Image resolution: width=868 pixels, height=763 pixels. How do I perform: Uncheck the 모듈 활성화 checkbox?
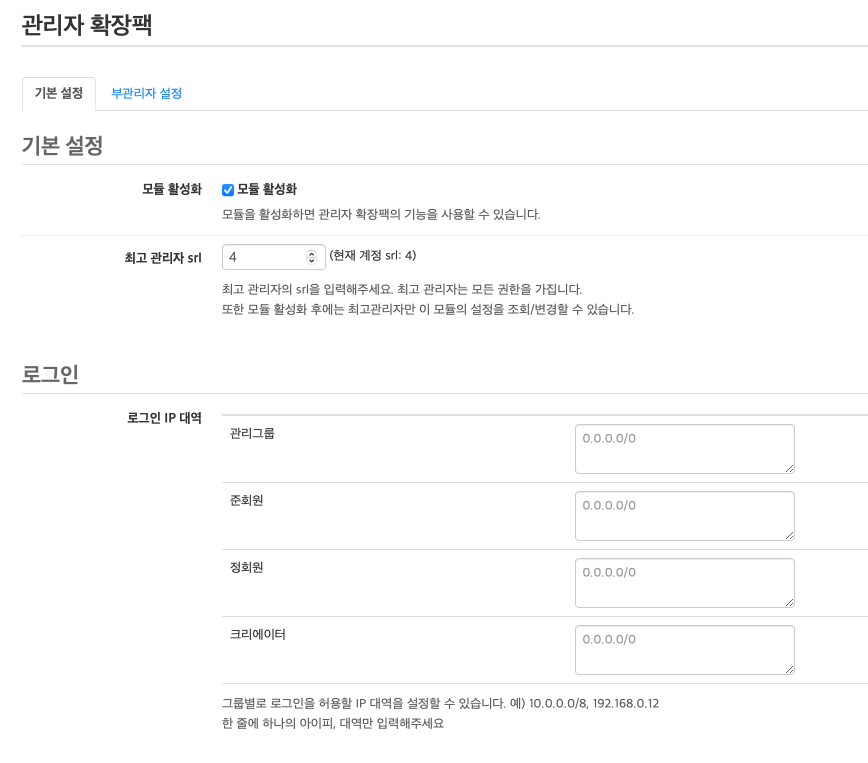point(228,189)
